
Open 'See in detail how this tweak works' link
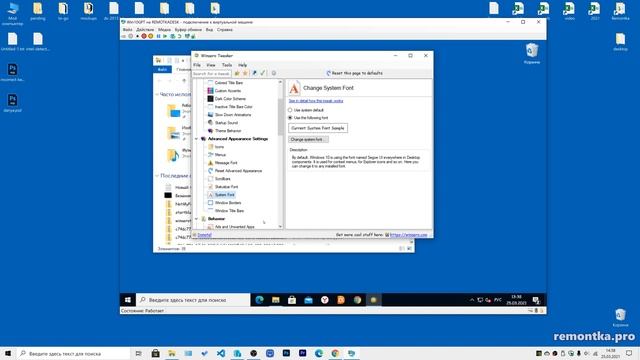[316, 101]
